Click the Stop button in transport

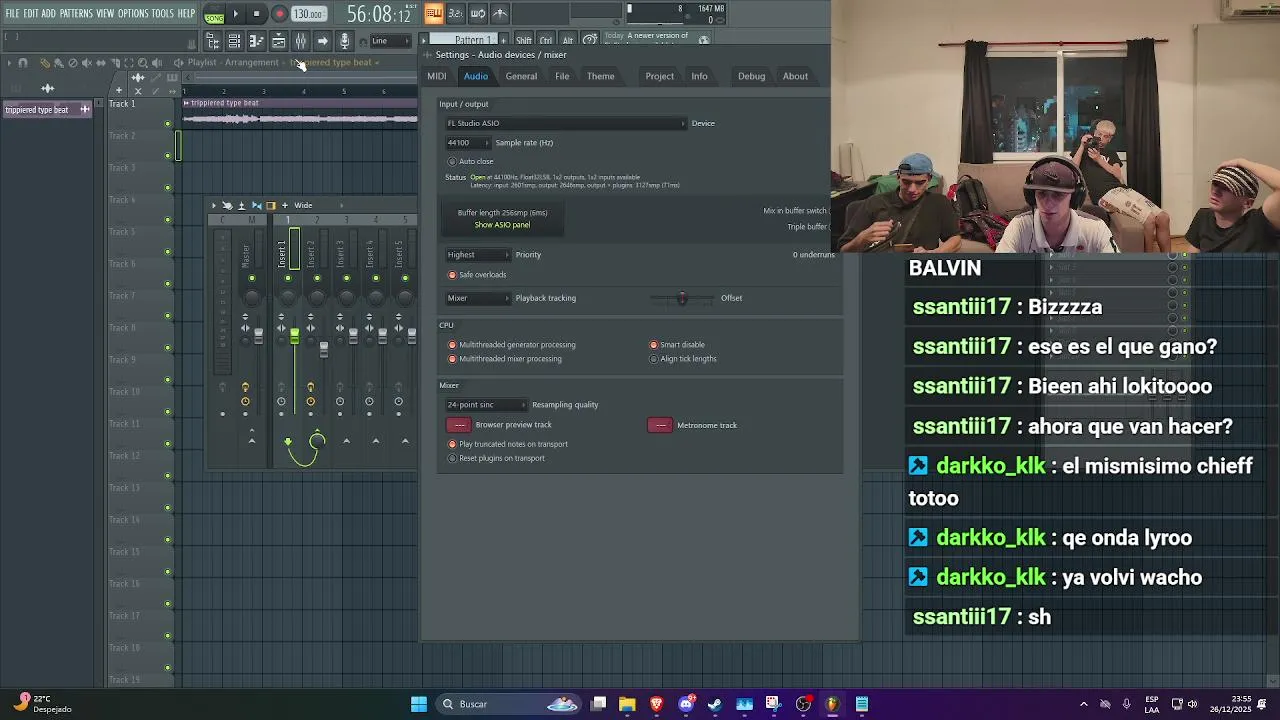[x=256, y=14]
